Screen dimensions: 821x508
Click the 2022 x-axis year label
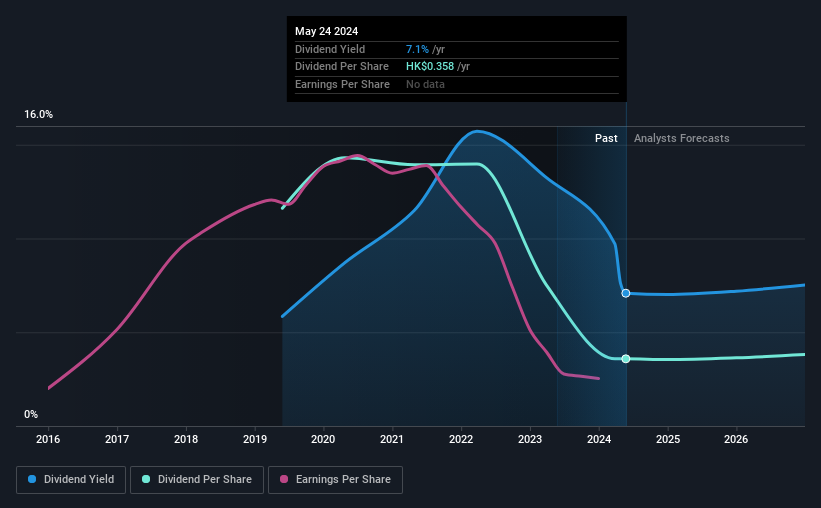(x=461, y=439)
